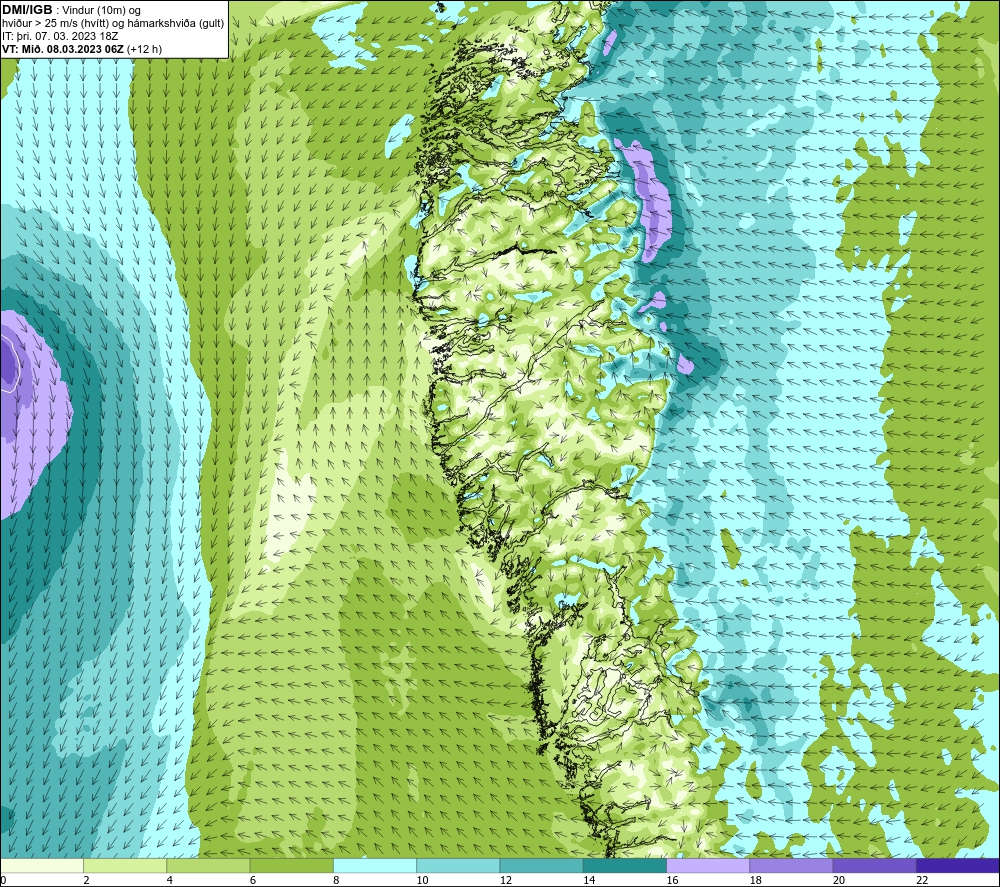Viewport: 1000px width, 887px height.
Task: Click the legend scale label '18'
Action: 756,880
